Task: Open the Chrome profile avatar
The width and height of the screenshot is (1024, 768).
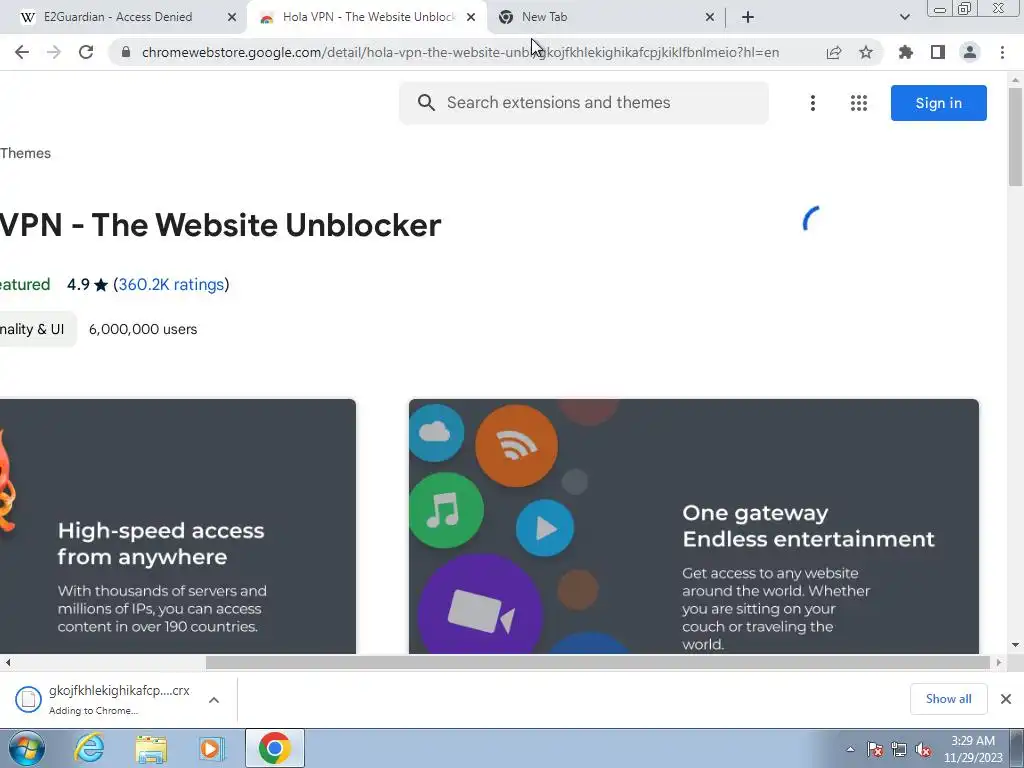Action: click(970, 52)
